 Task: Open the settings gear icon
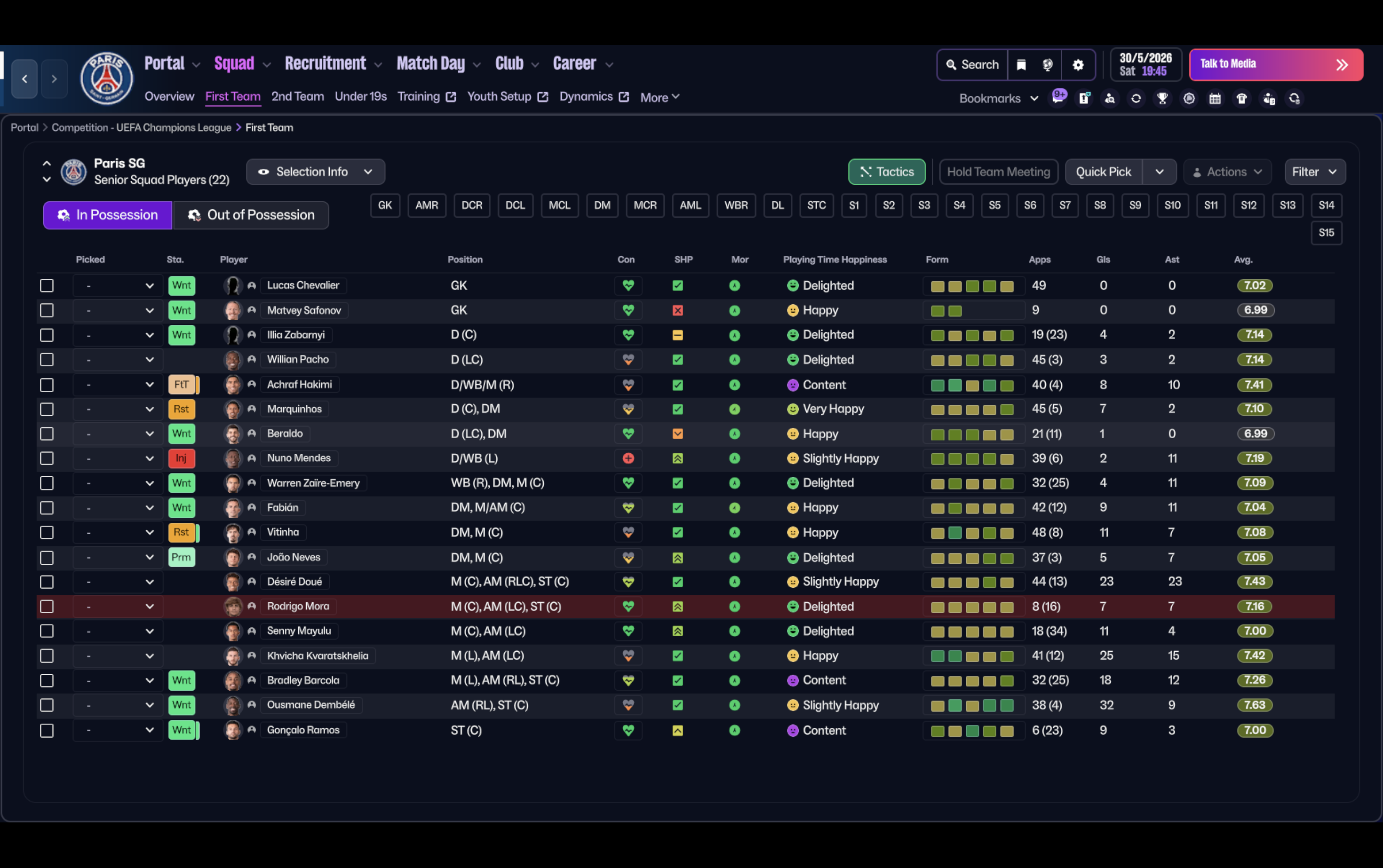tap(1077, 65)
